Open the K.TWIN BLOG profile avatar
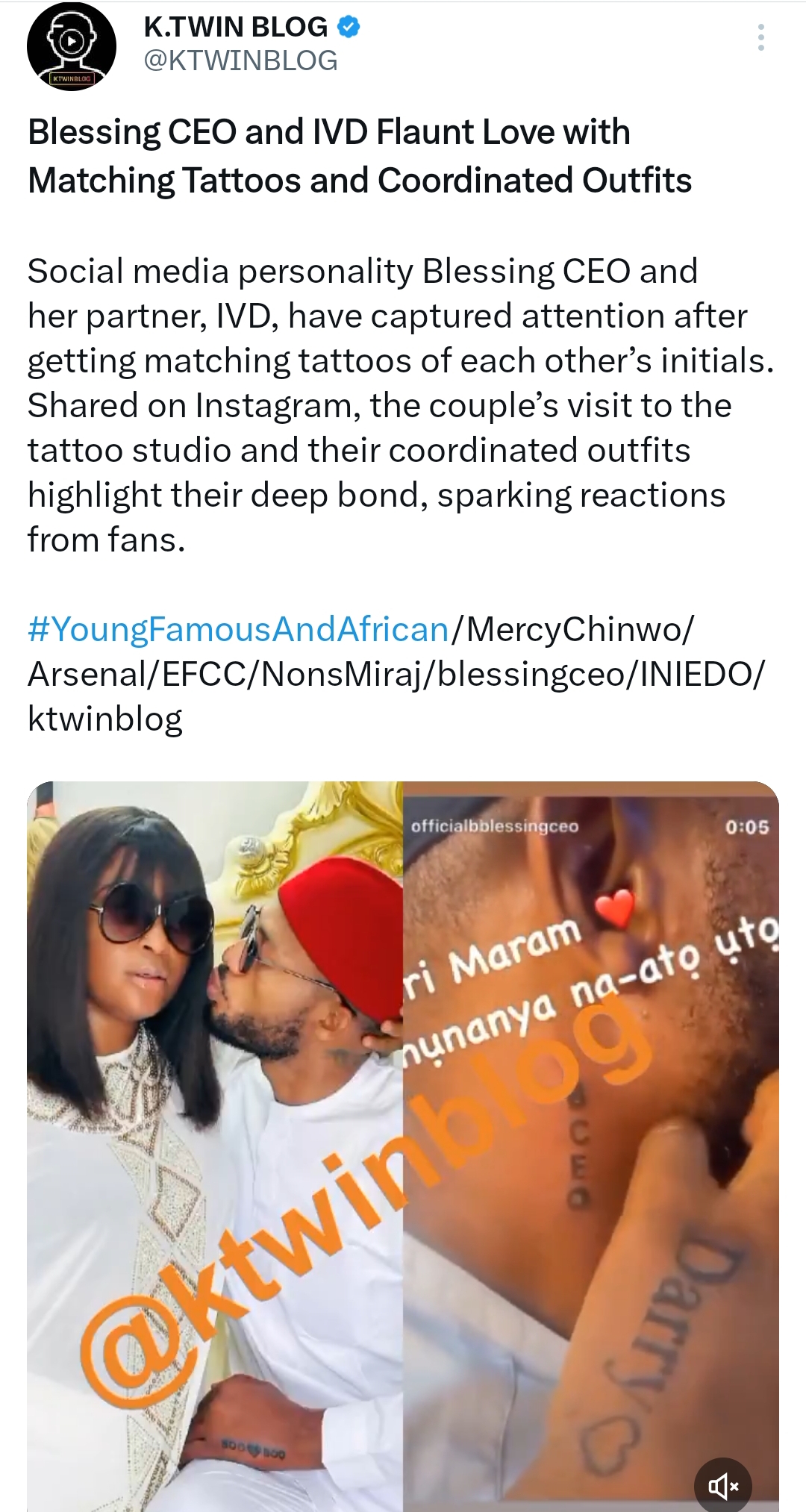Screen dimensions: 806x1512 point(72,47)
